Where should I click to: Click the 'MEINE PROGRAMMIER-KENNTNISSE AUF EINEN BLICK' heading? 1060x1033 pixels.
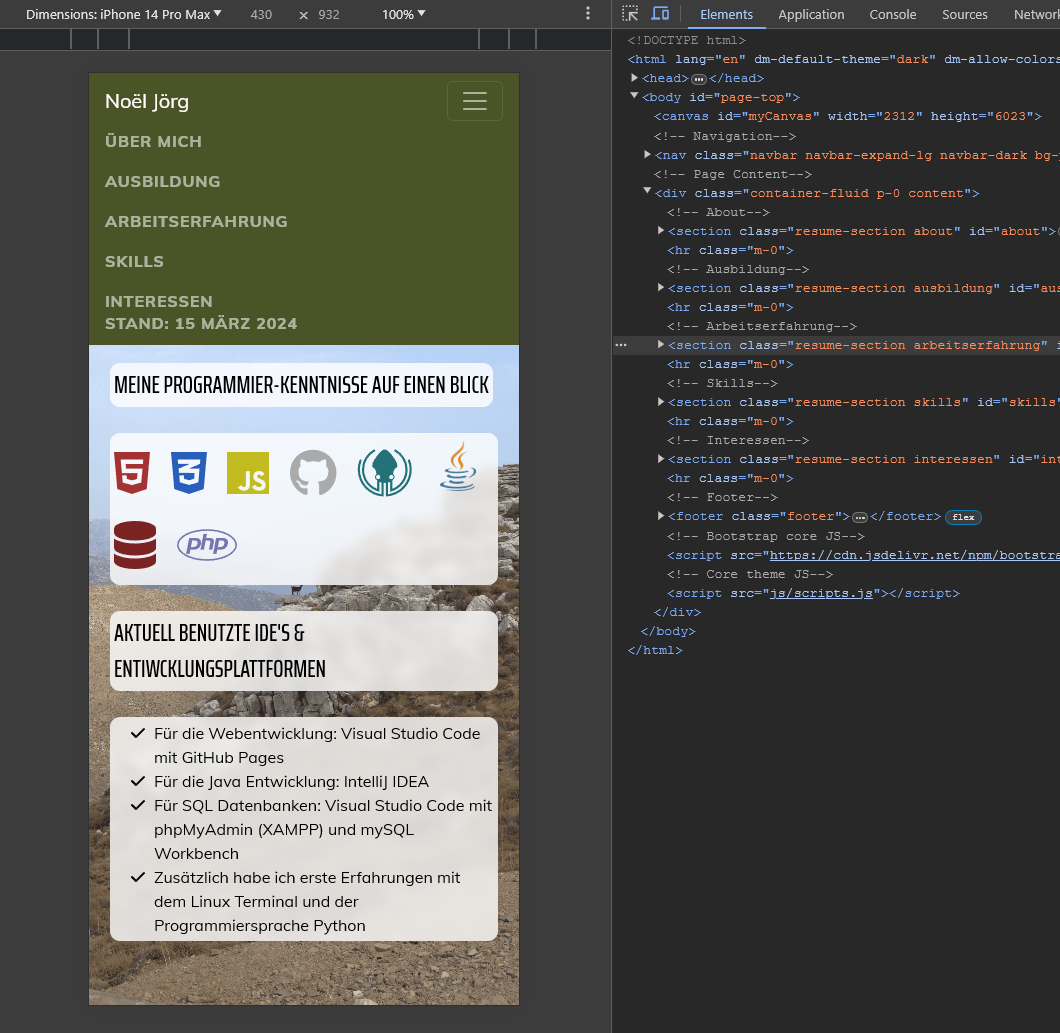[x=301, y=385]
